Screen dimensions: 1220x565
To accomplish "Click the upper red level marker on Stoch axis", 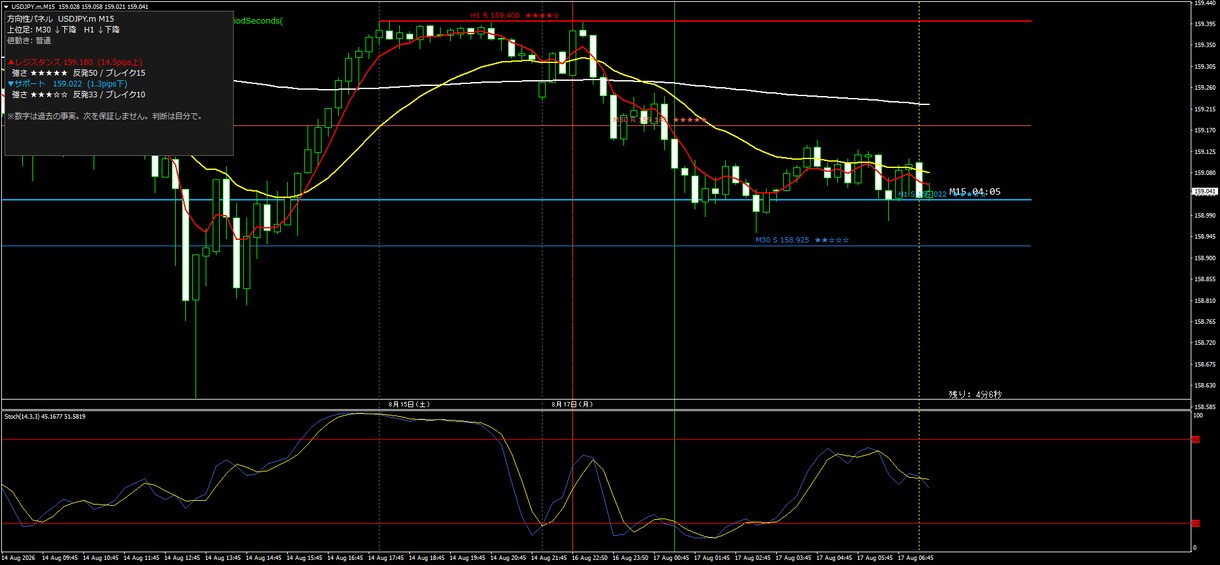I will coord(1195,439).
